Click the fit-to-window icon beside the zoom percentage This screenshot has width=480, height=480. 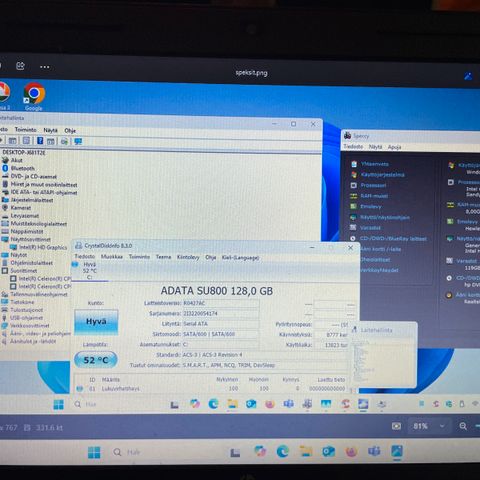click(396, 426)
